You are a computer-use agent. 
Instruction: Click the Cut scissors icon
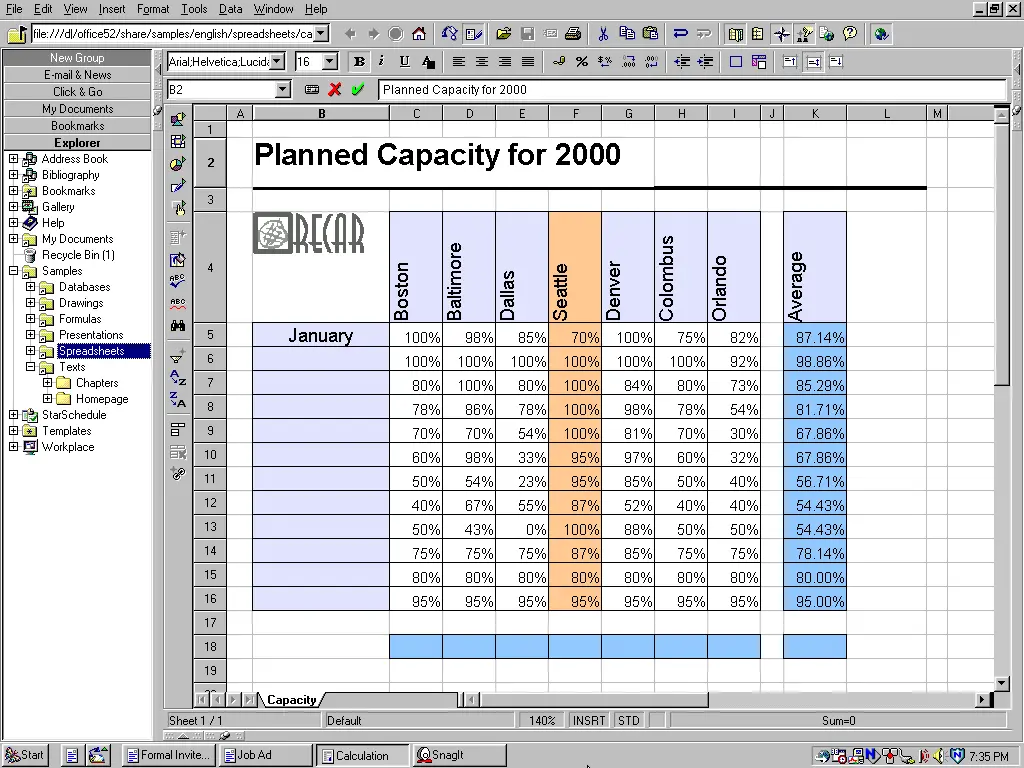tap(604, 34)
